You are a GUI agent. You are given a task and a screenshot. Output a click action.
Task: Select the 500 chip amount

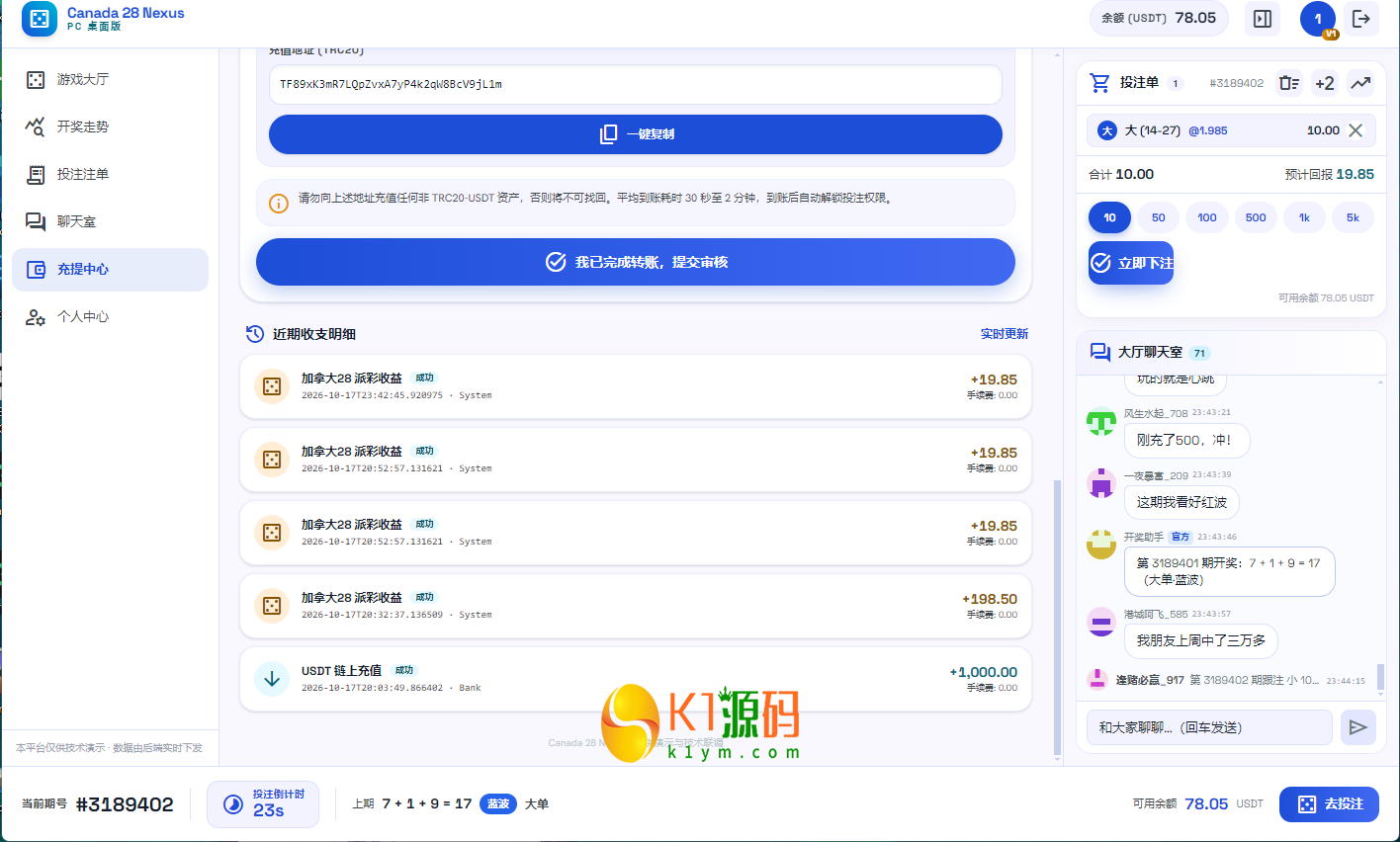click(1256, 217)
